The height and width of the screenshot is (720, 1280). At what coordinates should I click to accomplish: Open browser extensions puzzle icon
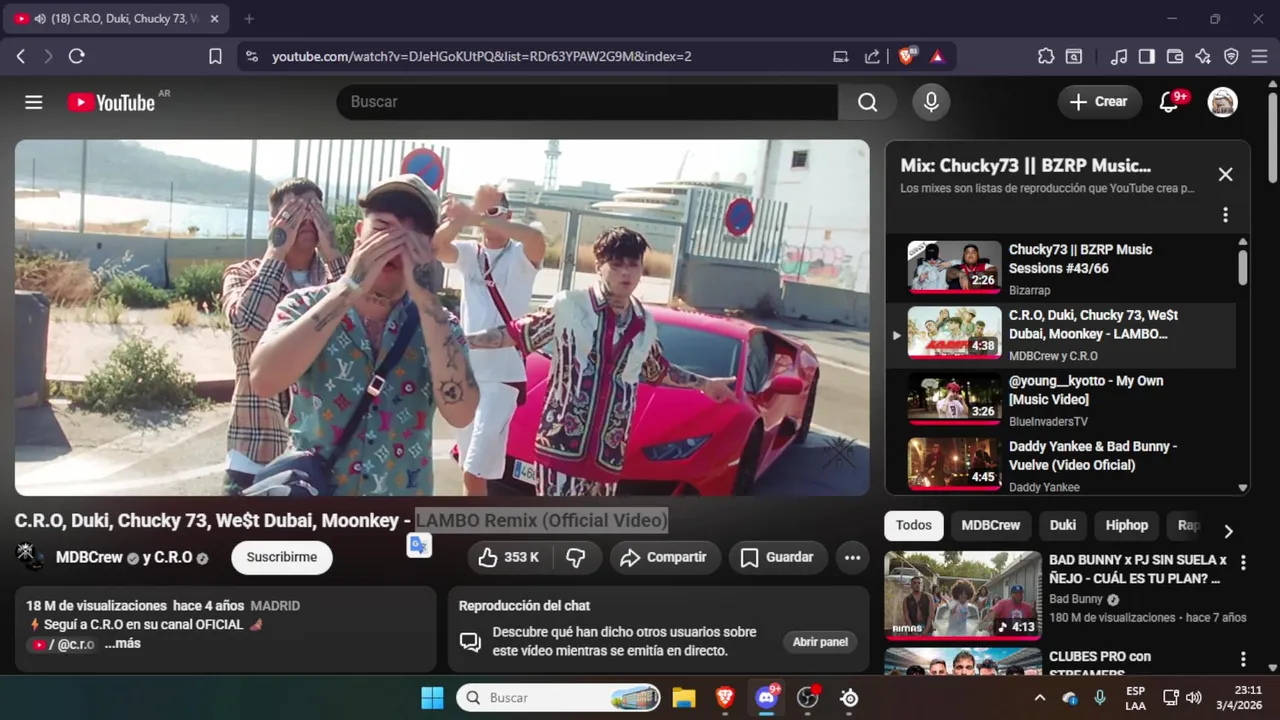coord(1046,57)
